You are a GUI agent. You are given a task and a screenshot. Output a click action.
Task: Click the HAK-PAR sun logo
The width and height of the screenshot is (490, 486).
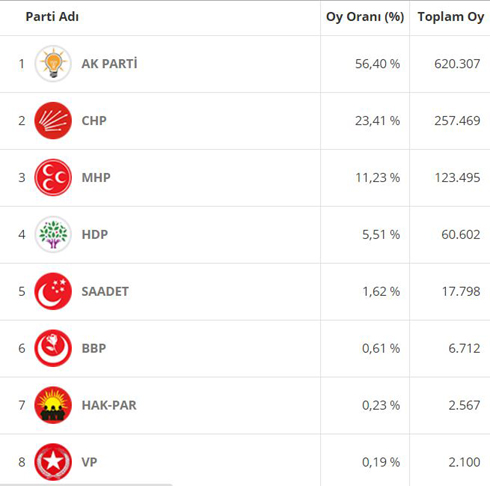click(x=53, y=405)
